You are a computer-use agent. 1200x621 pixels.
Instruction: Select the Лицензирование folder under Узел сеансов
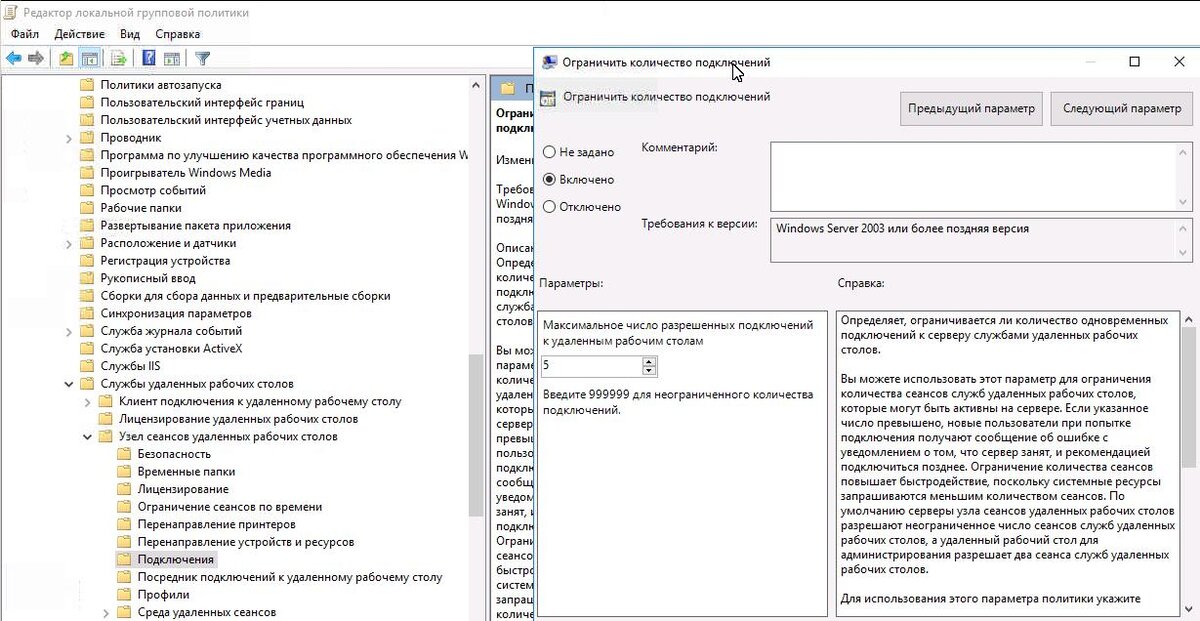(183, 489)
